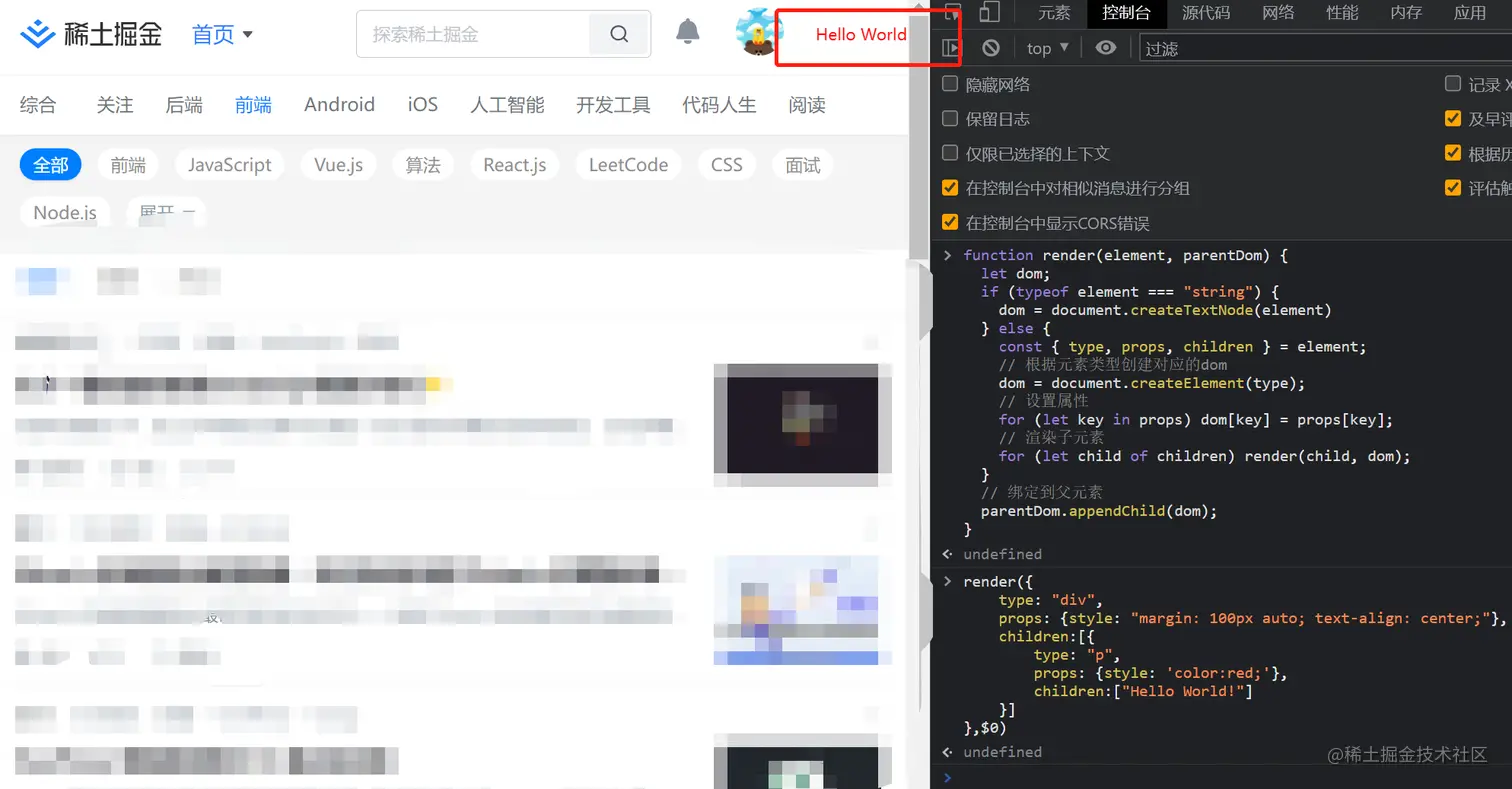This screenshot has height=789, width=1512.
Task: Open the 性能 DevTools tab
Action: 1342,13
